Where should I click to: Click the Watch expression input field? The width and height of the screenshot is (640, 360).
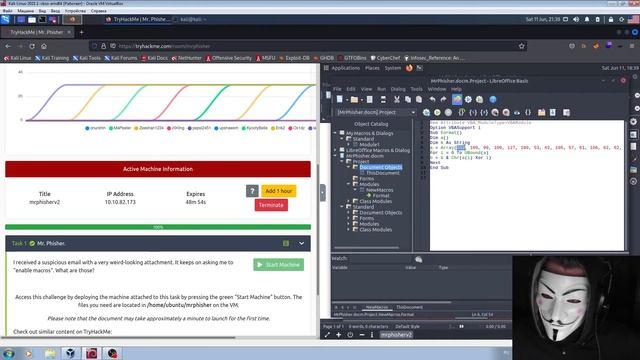380,259
